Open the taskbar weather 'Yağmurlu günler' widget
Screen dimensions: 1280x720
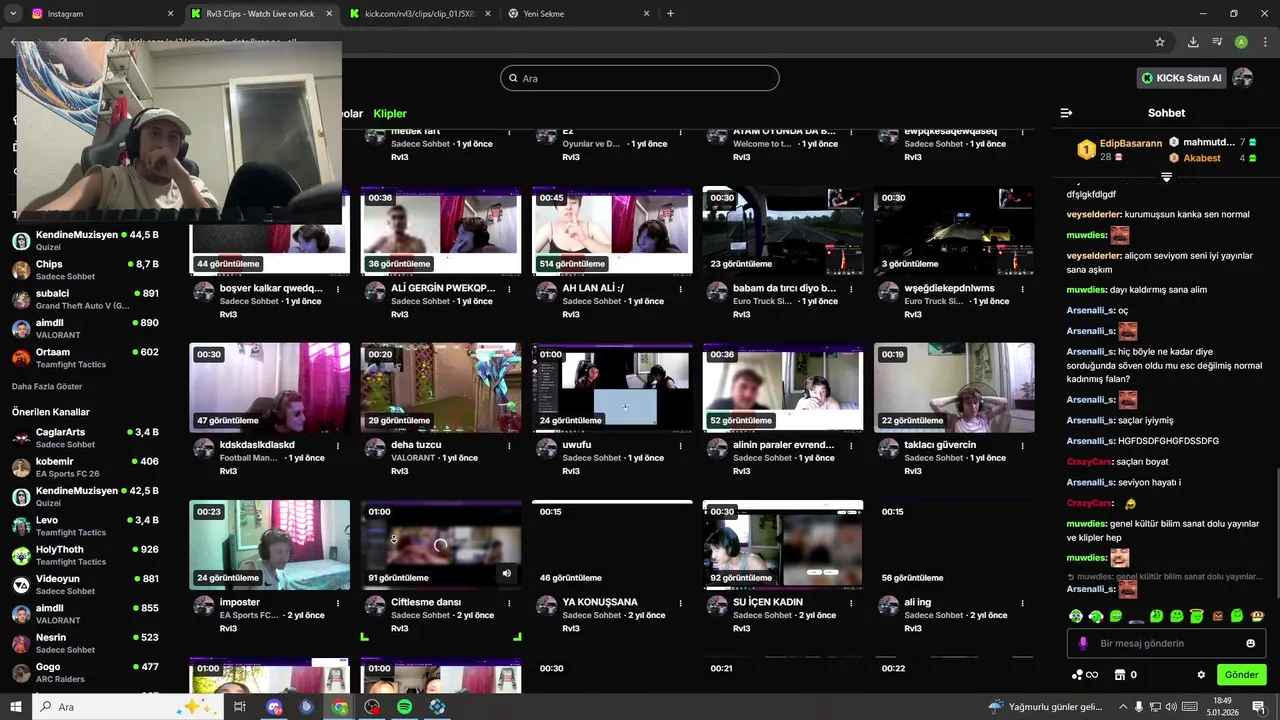point(1046,707)
